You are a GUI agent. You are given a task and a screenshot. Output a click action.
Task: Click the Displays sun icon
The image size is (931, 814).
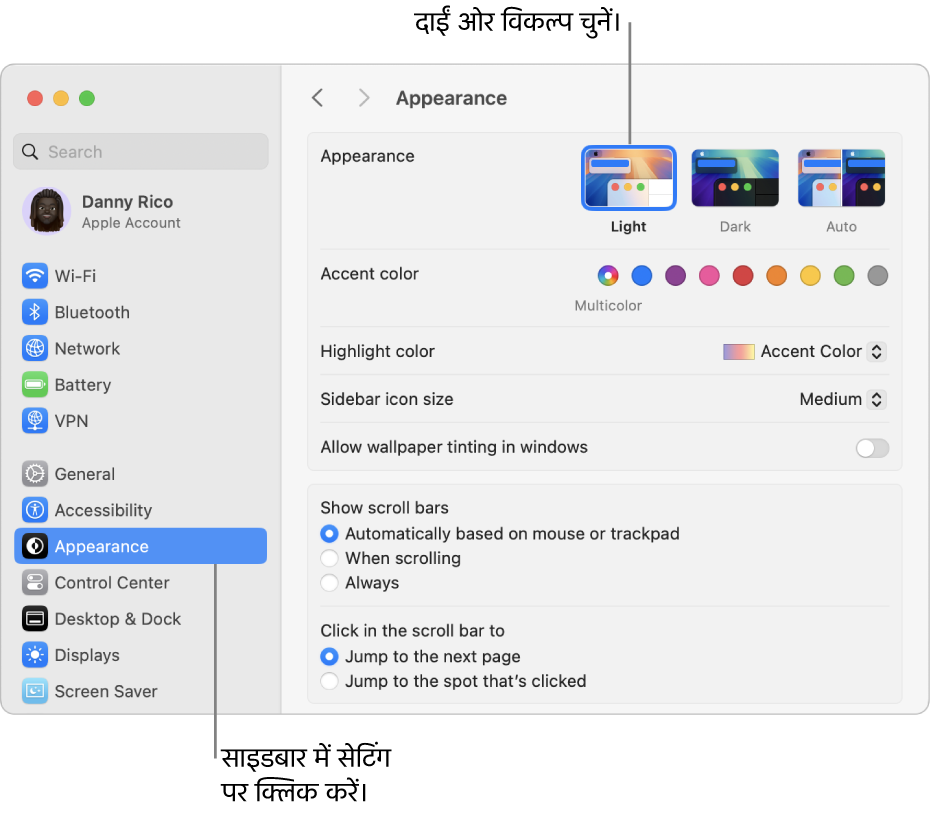click(35, 654)
